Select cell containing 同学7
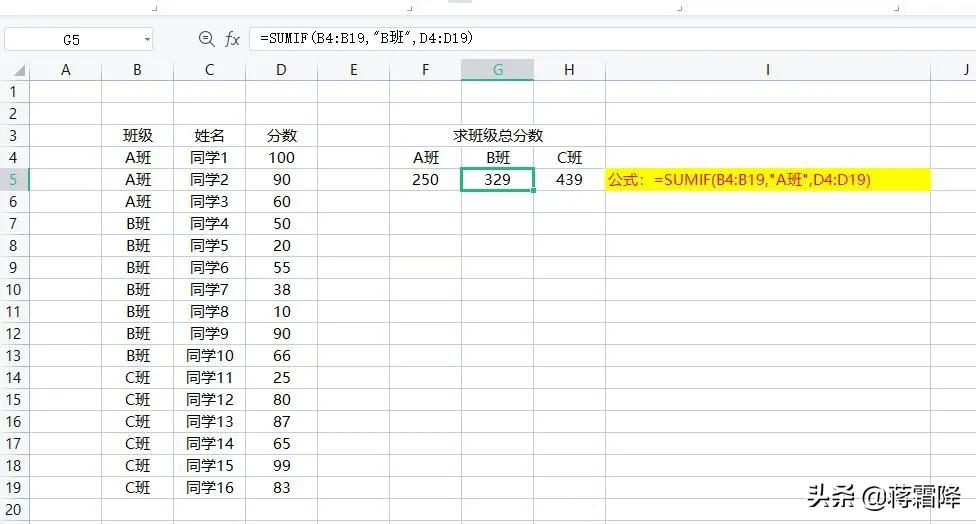The height and width of the screenshot is (524, 976). click(x=209, y=290)
